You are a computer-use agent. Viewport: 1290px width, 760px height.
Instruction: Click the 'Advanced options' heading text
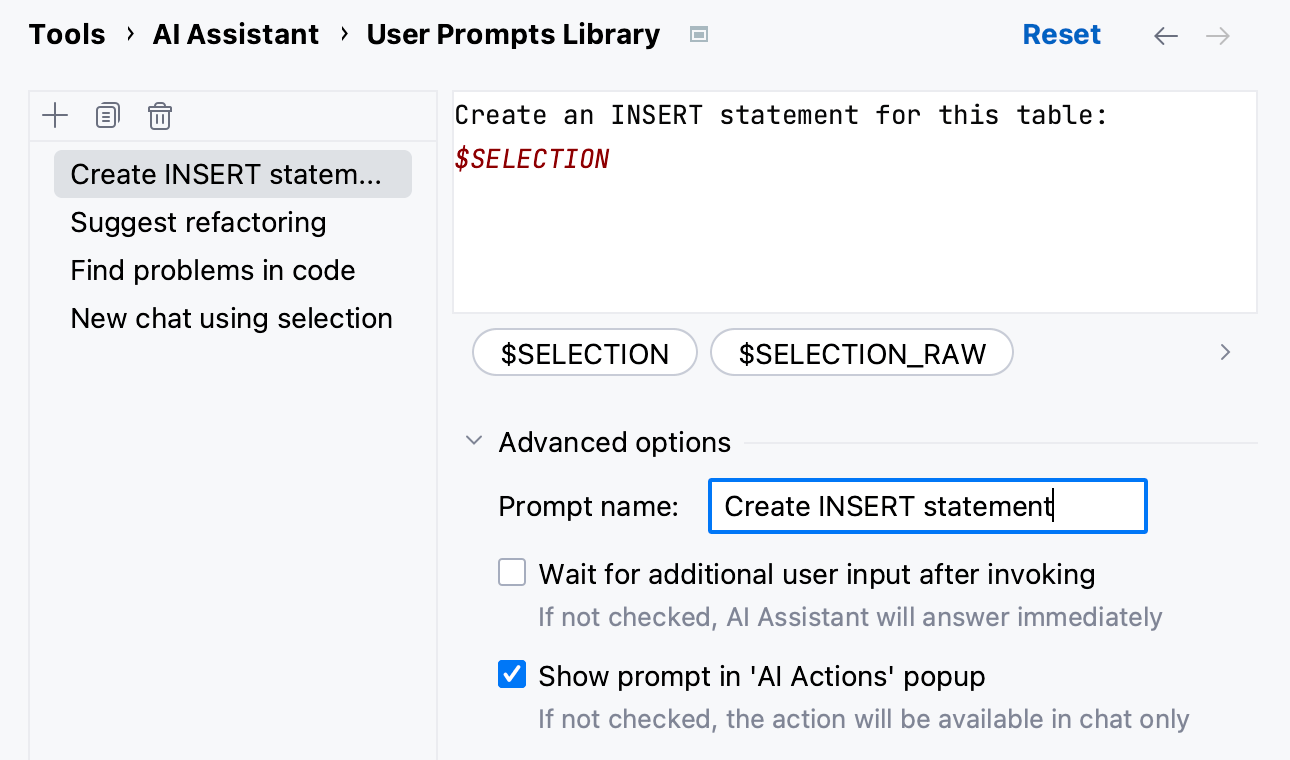615,442
